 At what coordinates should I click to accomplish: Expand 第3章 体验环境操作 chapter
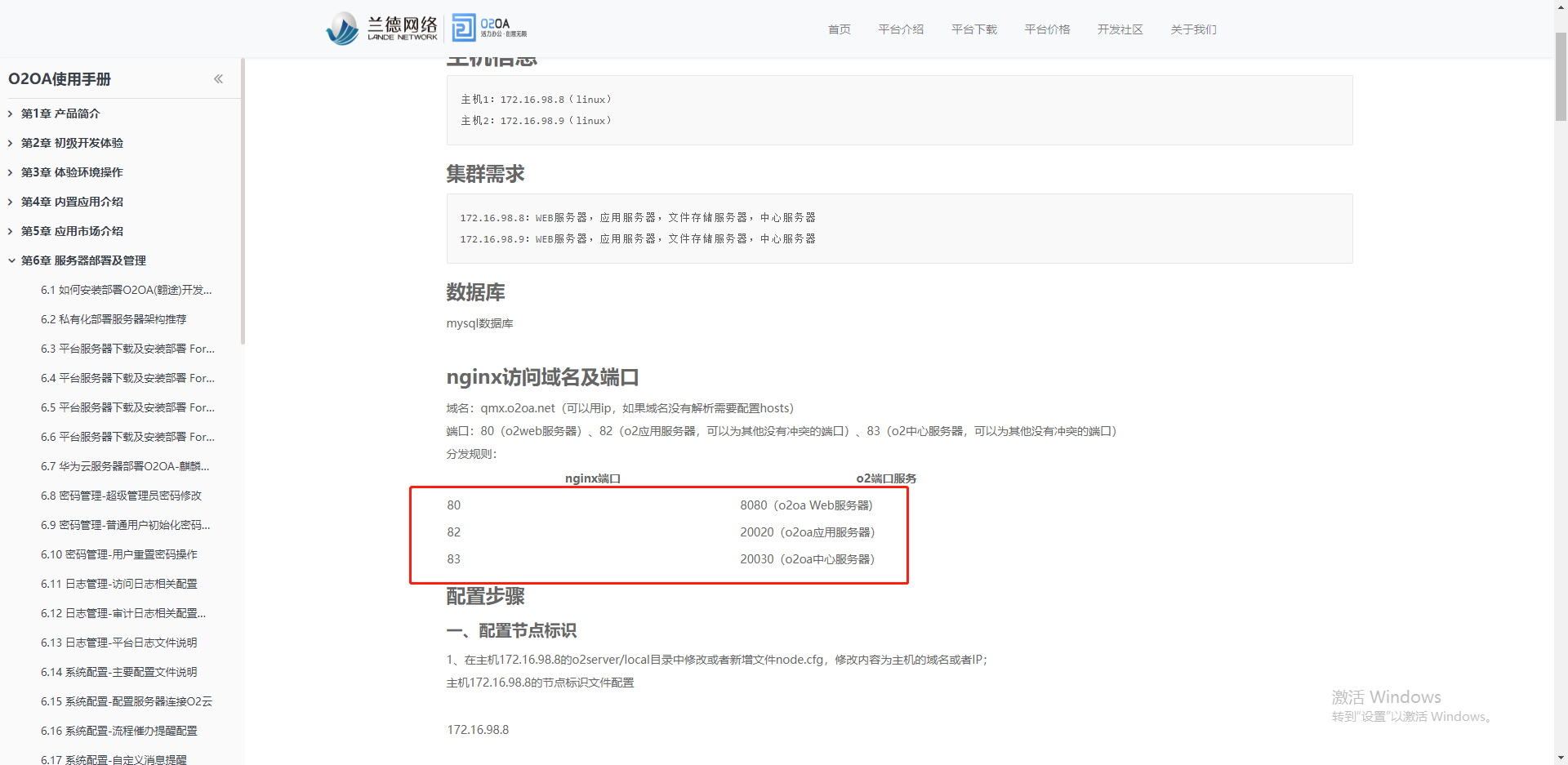[11, 172]
